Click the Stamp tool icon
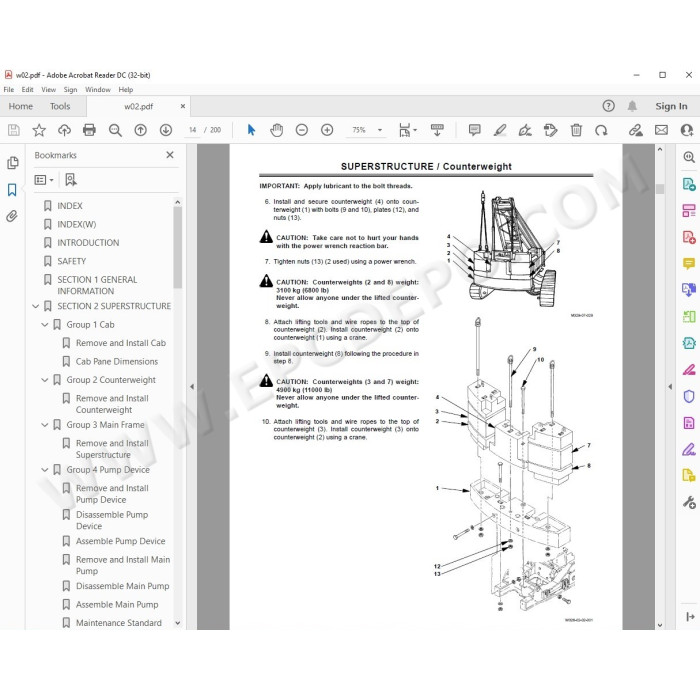 (x=550, y=130)
